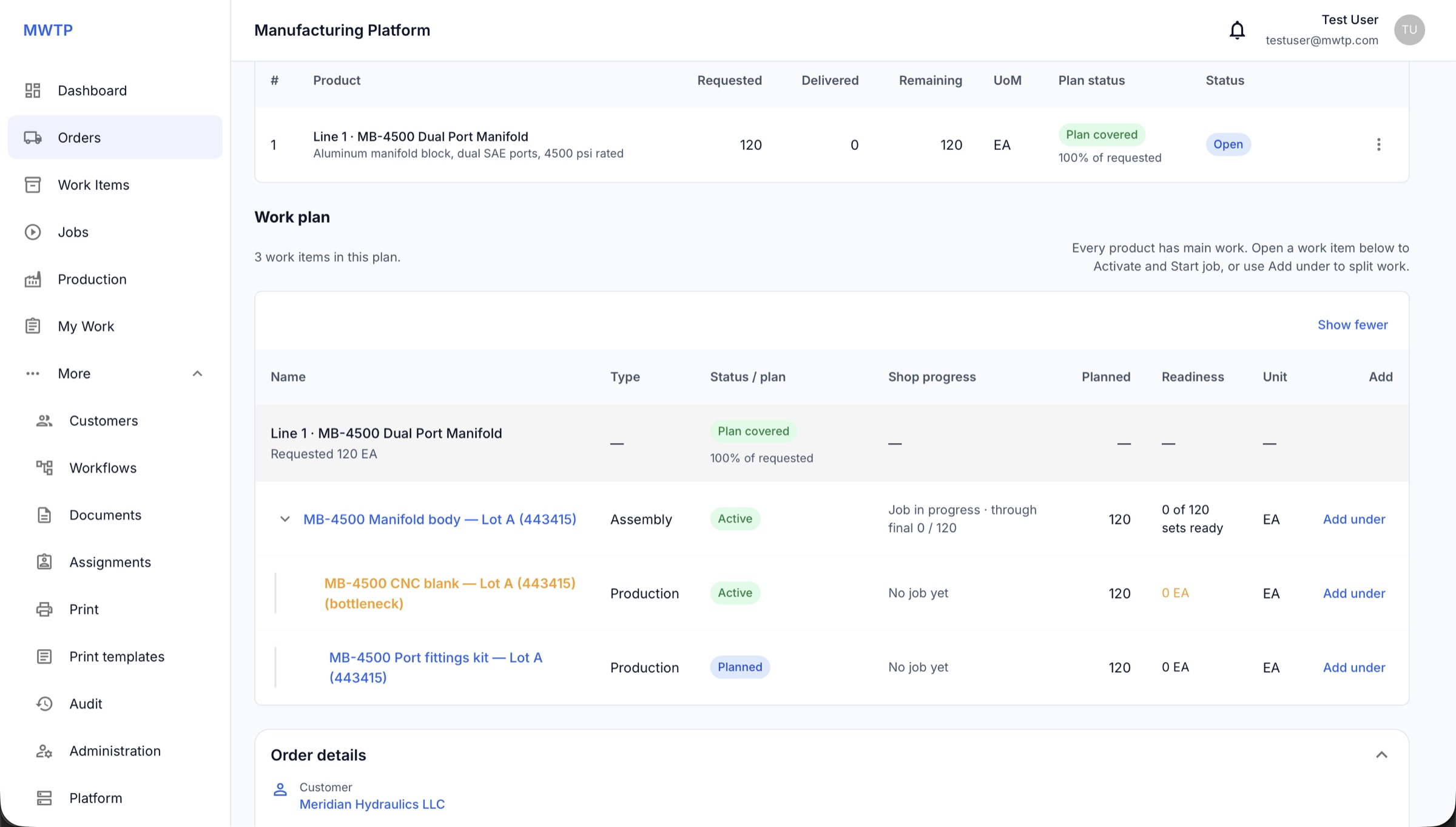The image size is (1456, 827).
Task: Open the My Work menu label
Action: tap(86, 326)
